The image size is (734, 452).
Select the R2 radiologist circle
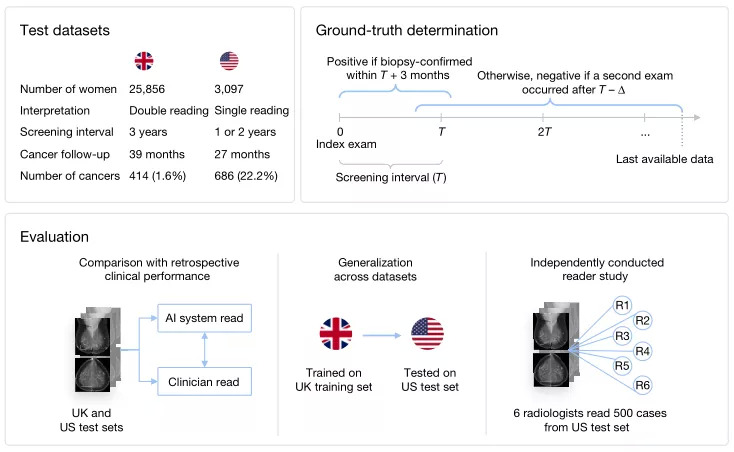pyautogui.click(x=642, y=321)
